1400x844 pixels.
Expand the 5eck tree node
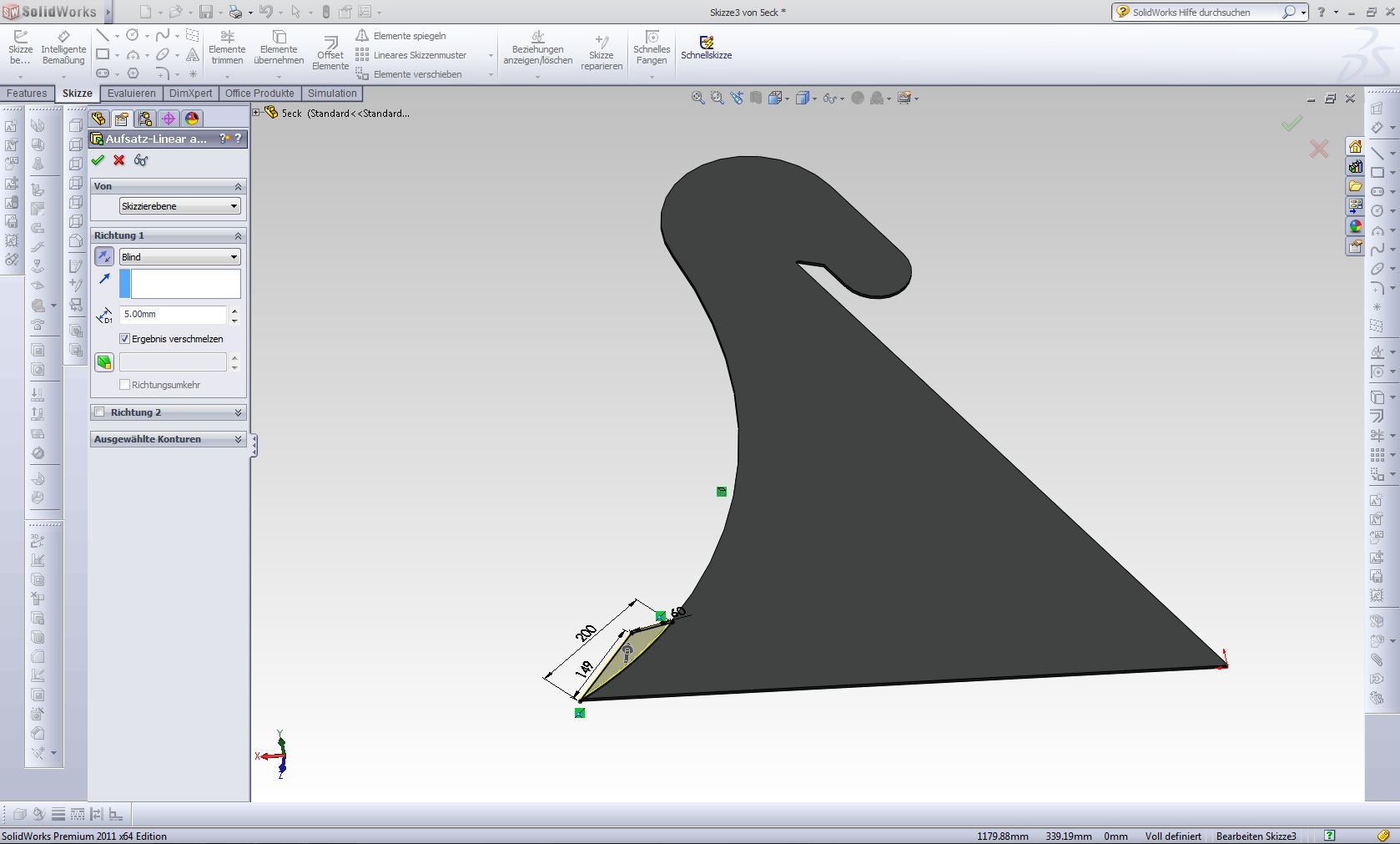[x=257, y=113]
